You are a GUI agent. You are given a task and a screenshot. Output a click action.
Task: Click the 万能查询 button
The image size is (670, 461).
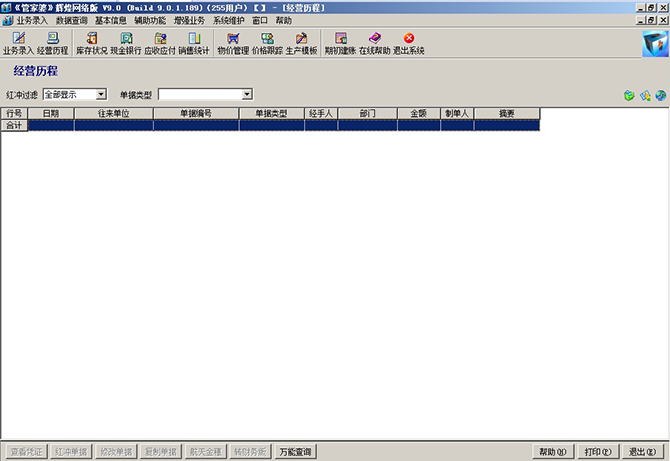pos(295,452)
